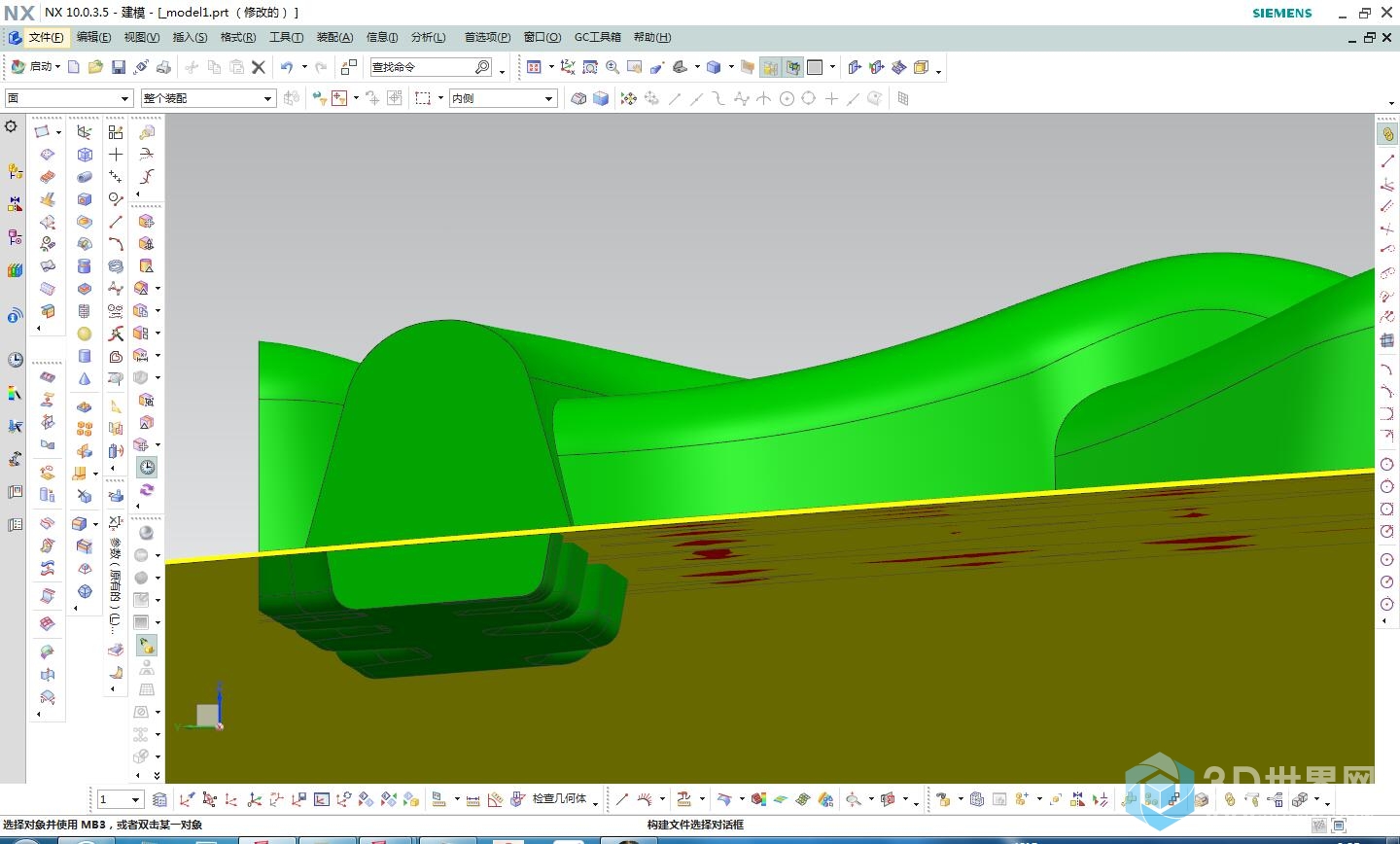Select the cone primitive icon
The height and width of the screenshot is (844, 1400).
[x=85, y=378]
